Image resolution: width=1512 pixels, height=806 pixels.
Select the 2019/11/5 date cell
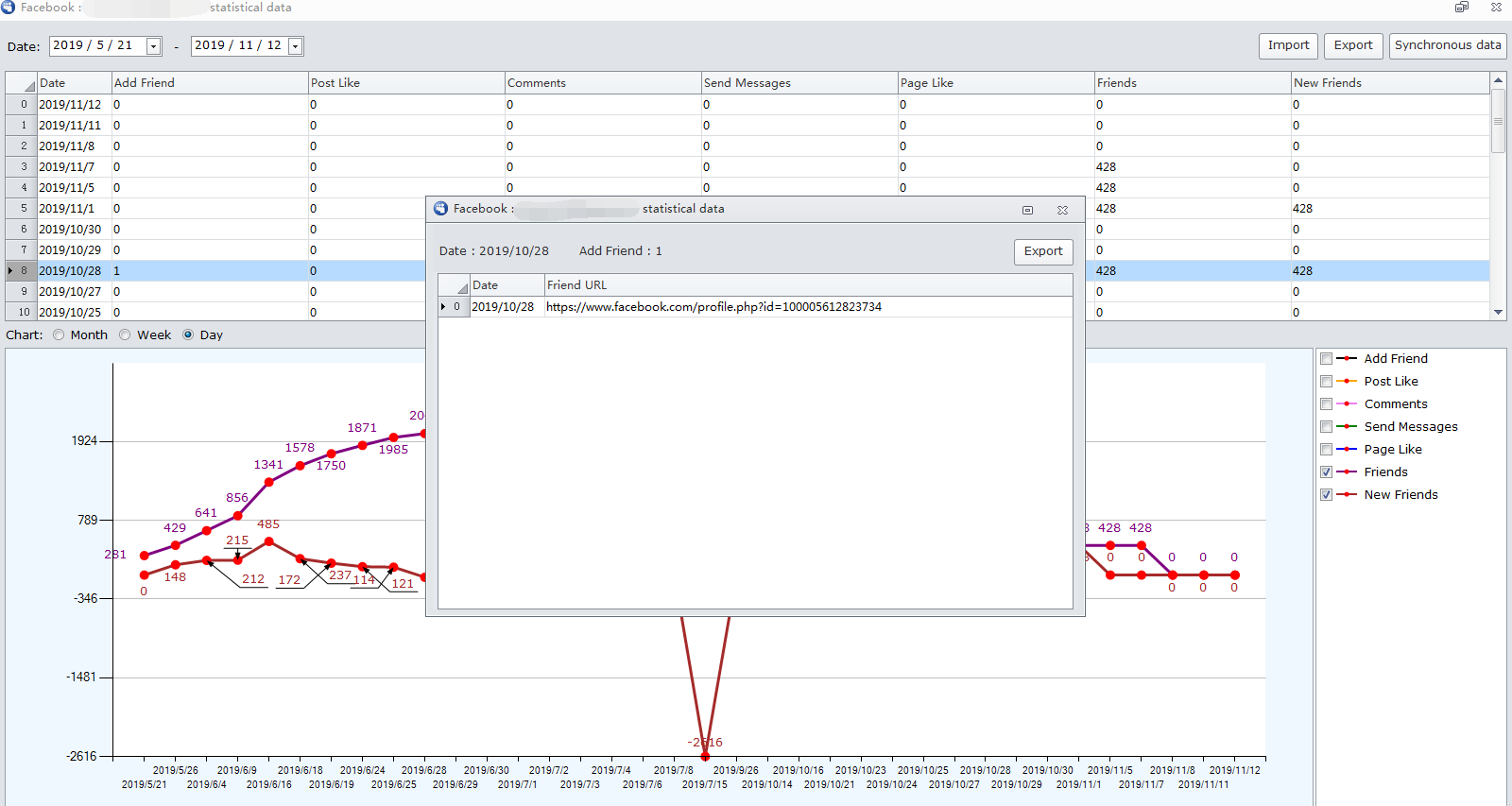(74, 188)
